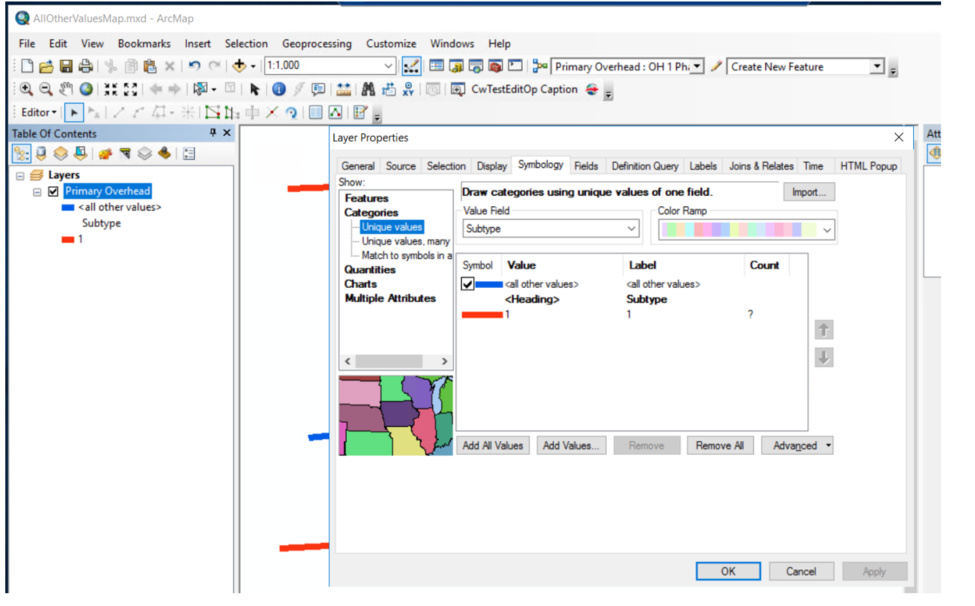Screen dimensions: 975x606
Task: Select the Identify info tool
Action: (279, 90)
